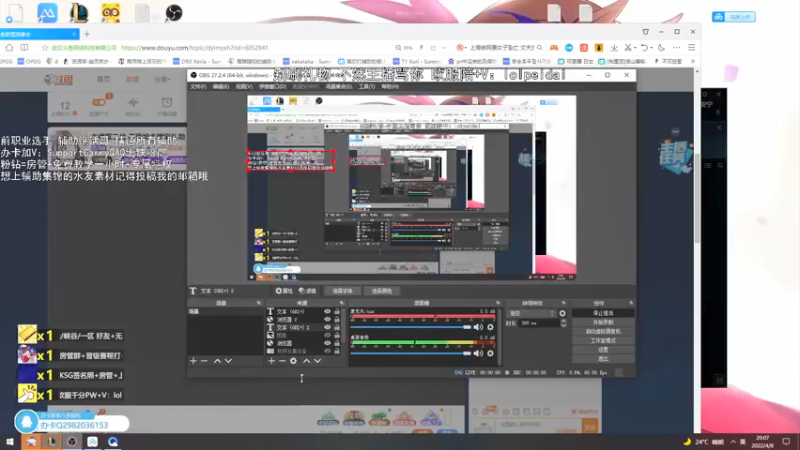Image resolution: width=800 pixels, height=450 pixels.
Task: Open the undo closed-tab dropdown arrow
Action: coord(652,47)
